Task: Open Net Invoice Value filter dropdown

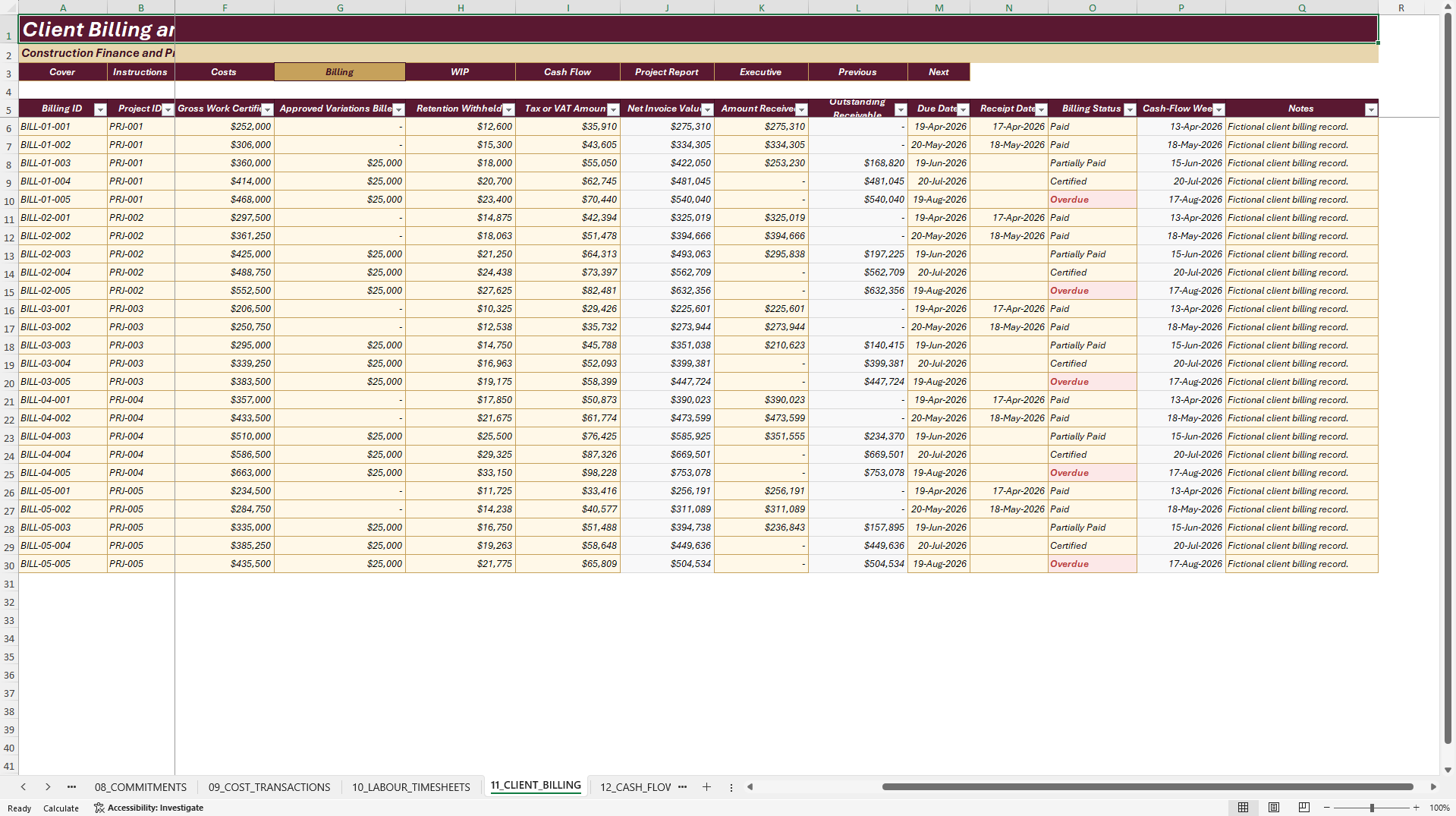Action: click(x=707, y=110)
